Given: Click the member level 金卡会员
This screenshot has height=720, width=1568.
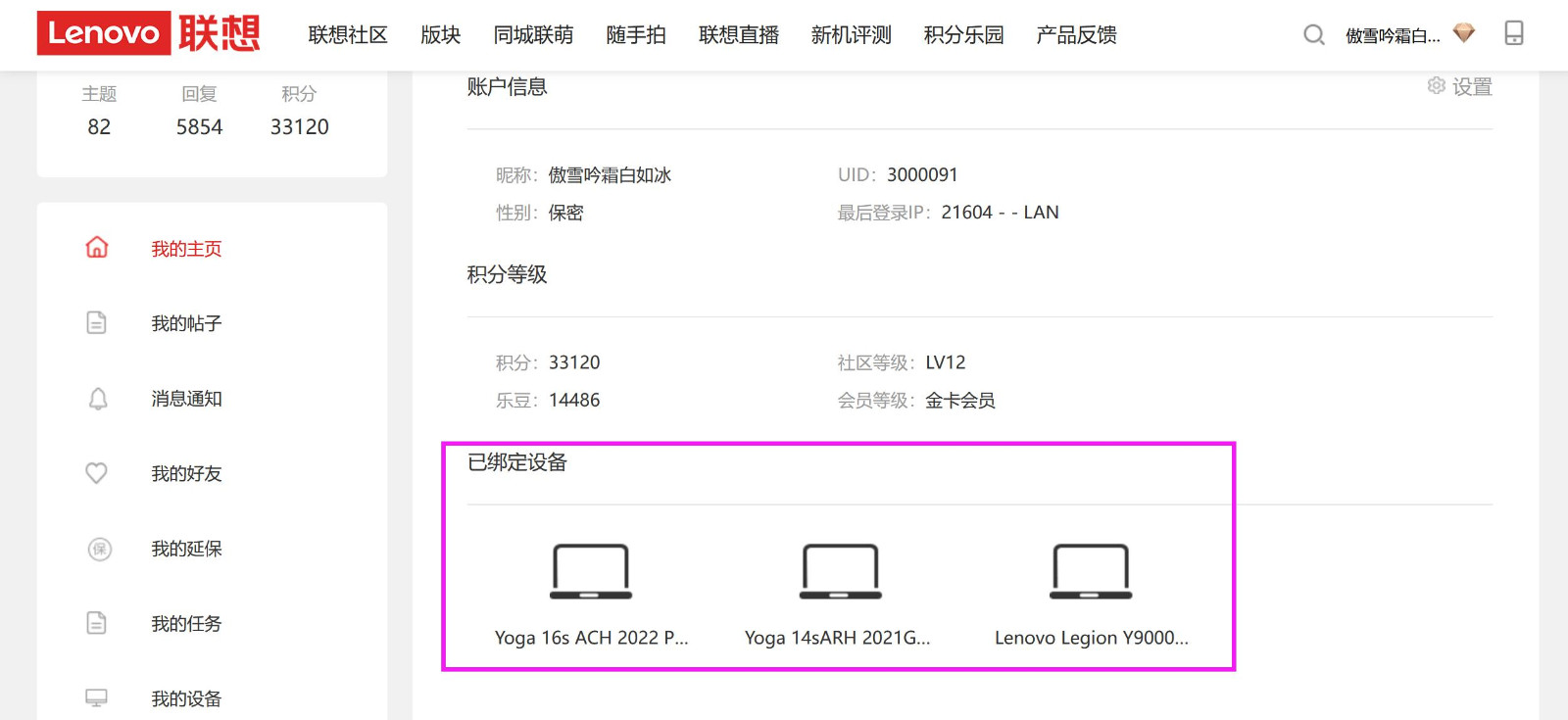Looking at the screenshot, I should [960, 401].
